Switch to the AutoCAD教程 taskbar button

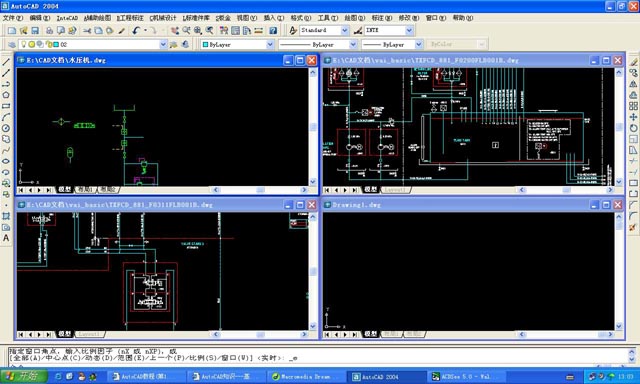(146, 377)
